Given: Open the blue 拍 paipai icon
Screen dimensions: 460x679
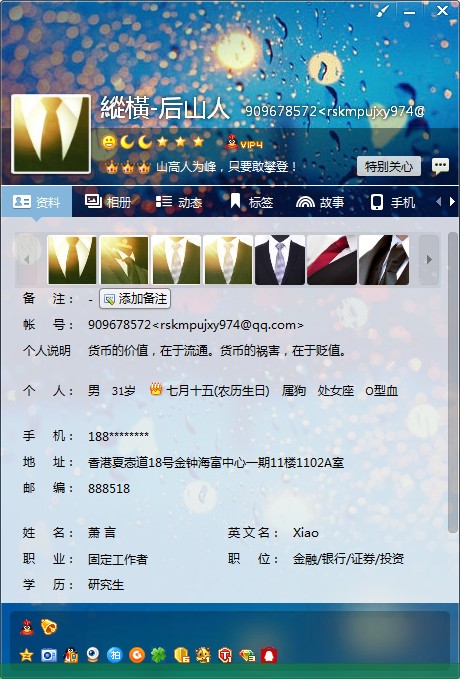Looking at the screenshot, I should pyautogui.click(x=115, y=655).
